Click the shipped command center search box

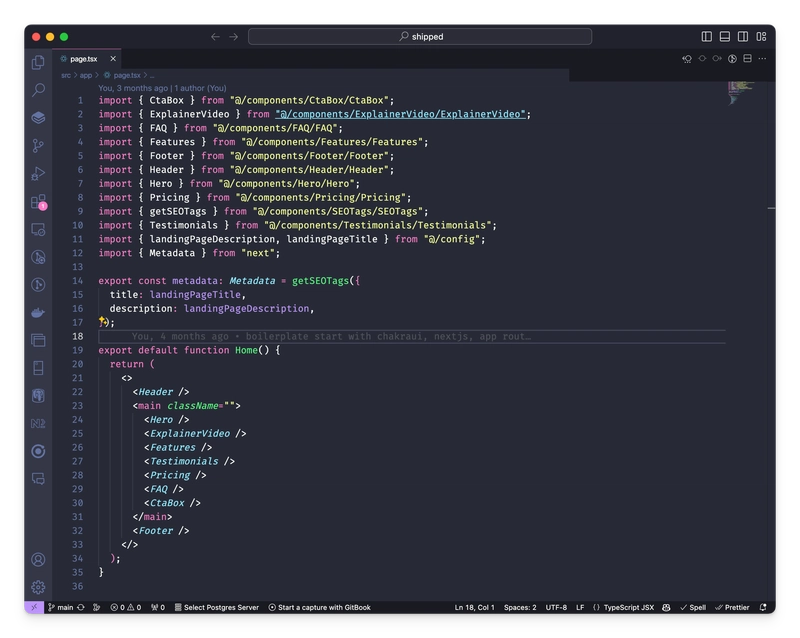[x=420, y=37]
